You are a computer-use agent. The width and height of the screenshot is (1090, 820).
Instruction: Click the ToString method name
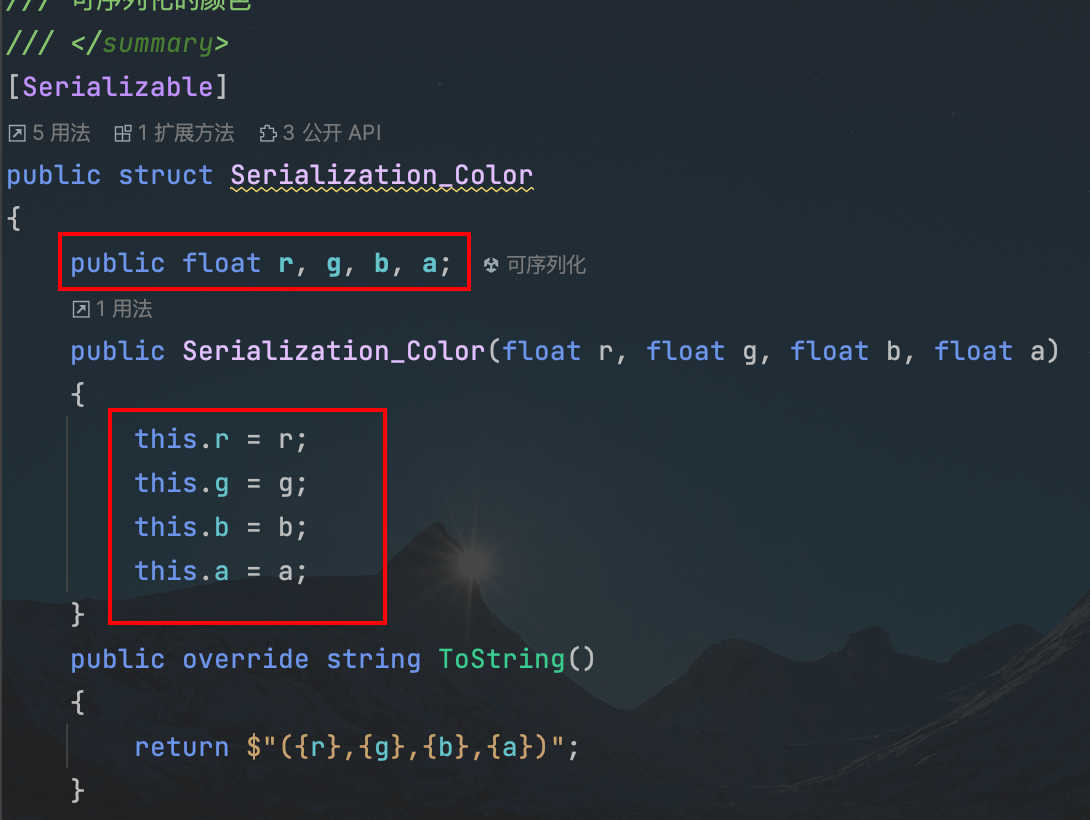point(501,659)
